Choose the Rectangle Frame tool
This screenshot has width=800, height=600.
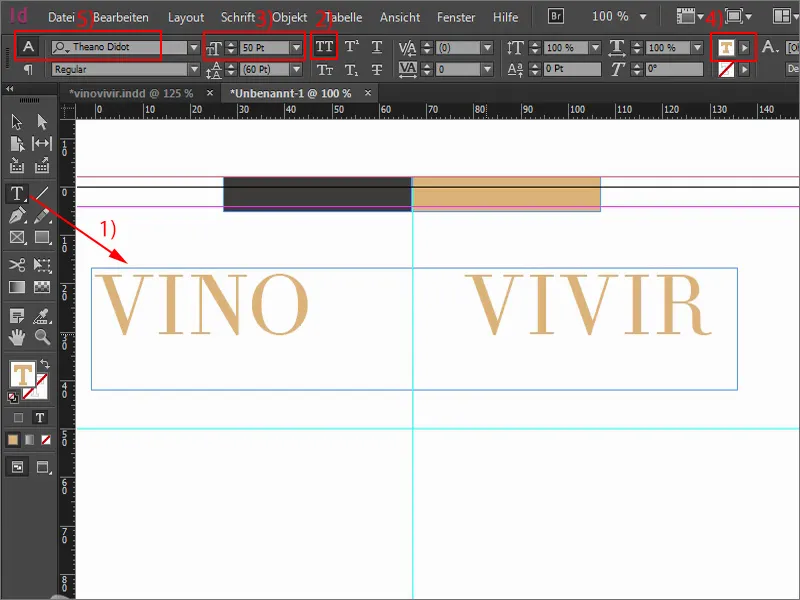17,237
